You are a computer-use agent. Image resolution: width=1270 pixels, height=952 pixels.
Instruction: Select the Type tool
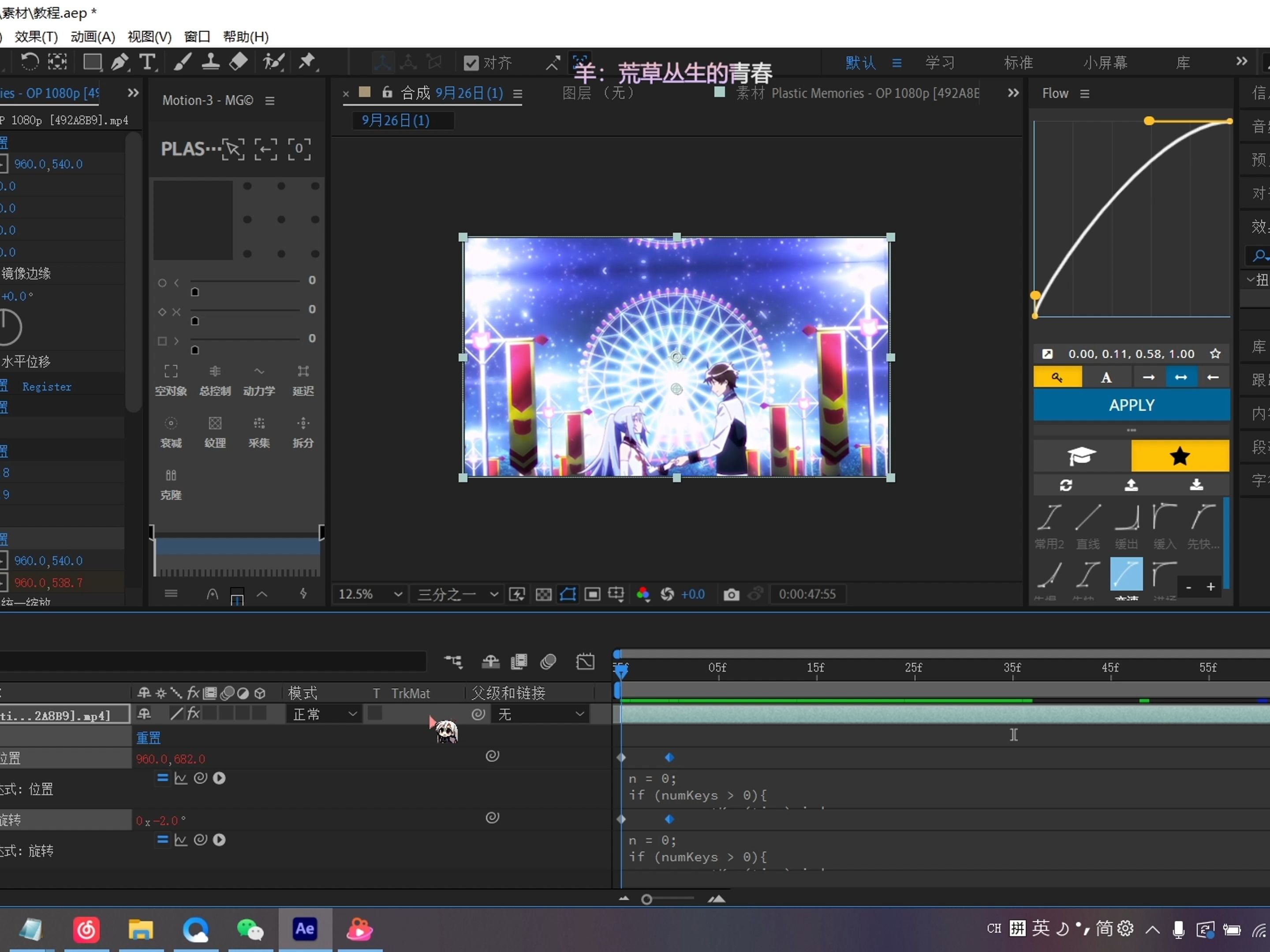147,62
